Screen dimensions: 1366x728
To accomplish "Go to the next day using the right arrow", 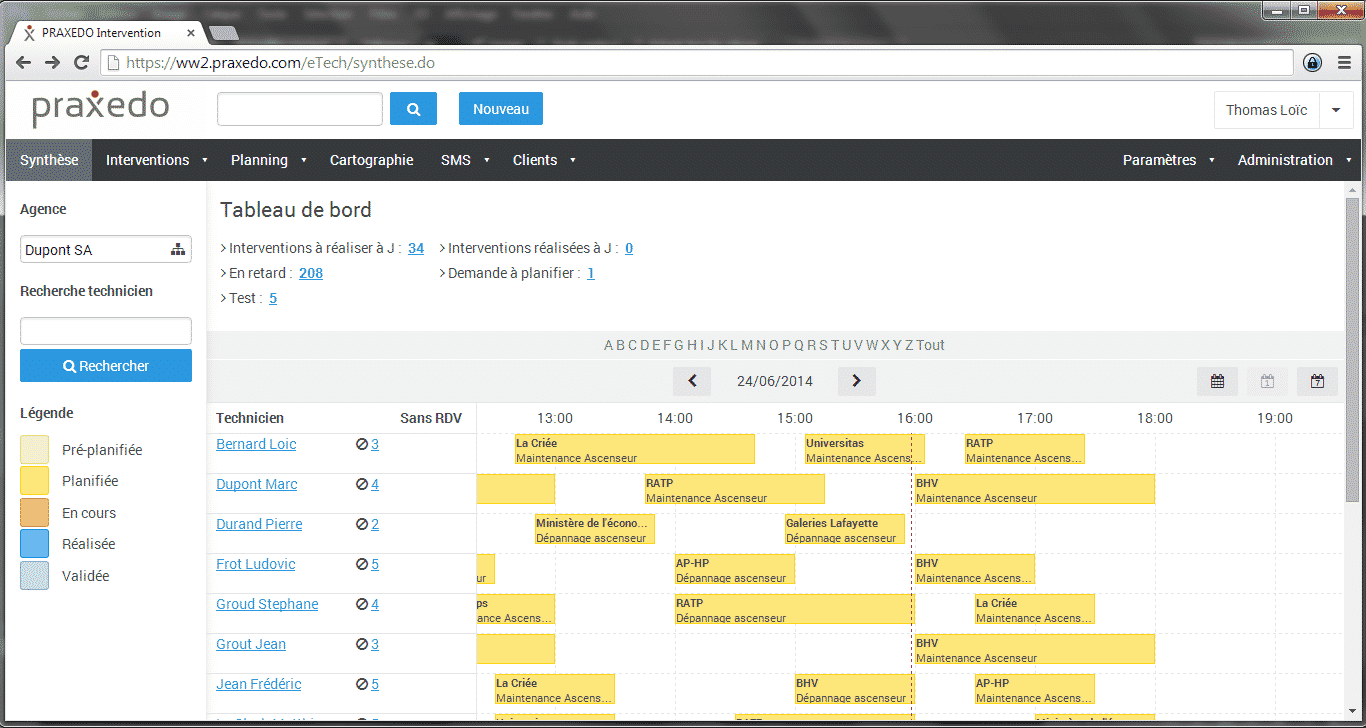I will pyautogui.click(x=856, y=381).
